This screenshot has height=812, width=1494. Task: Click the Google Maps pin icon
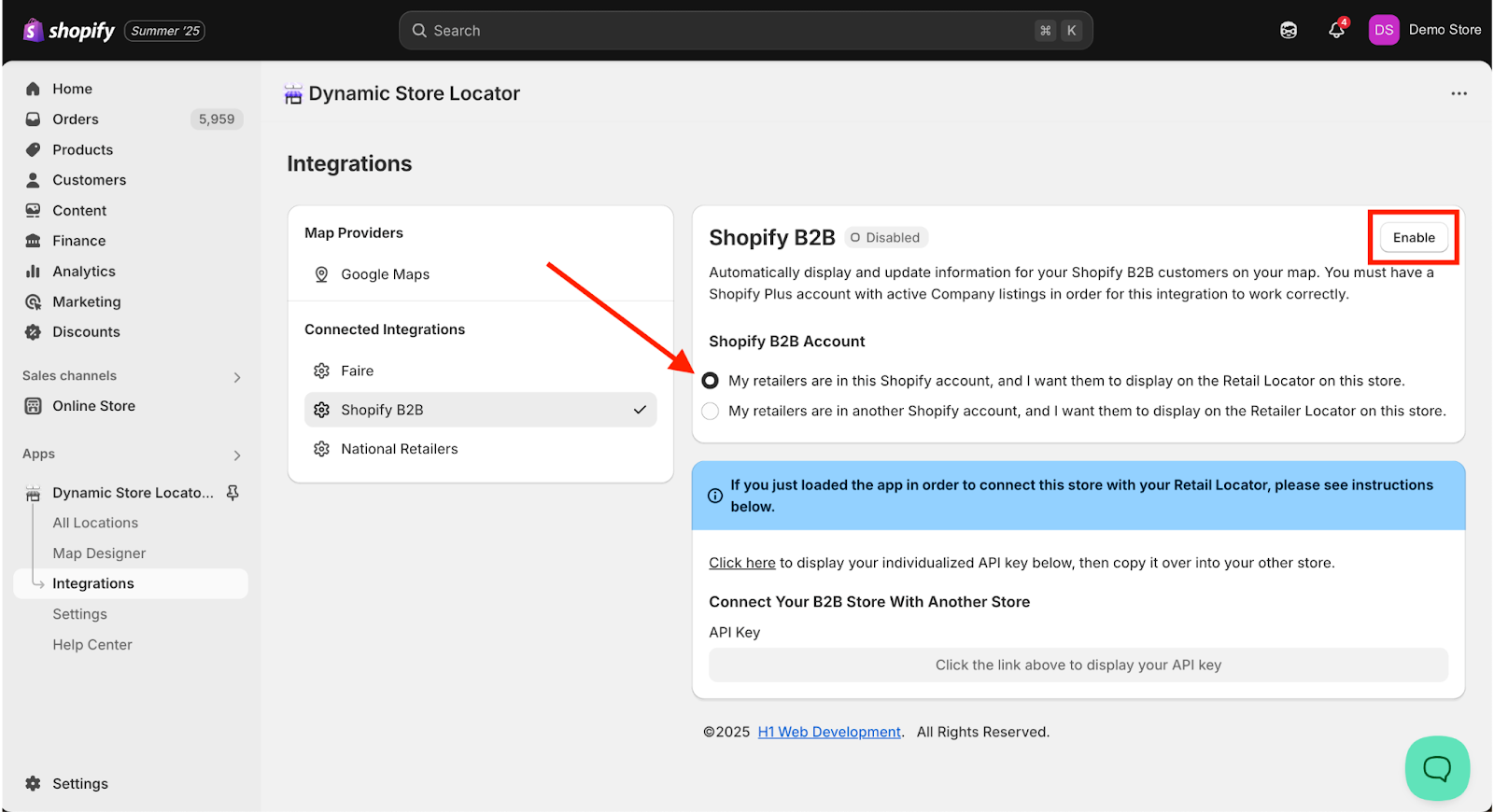click(321, 274)
